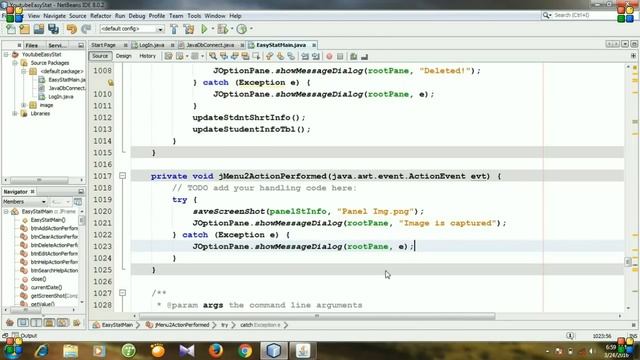
Task: Switch to the History view button
Action: click(147, 56)
